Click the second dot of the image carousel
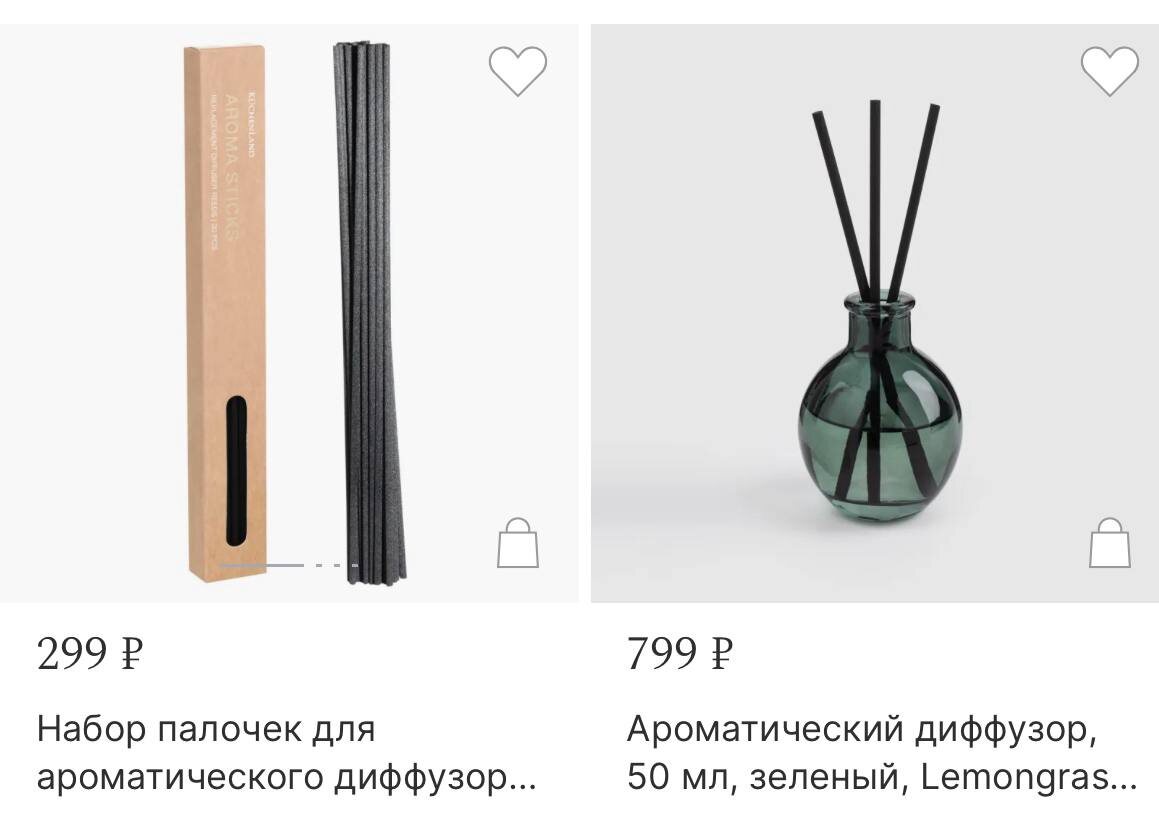1159x840 pixels. point(319,565)
